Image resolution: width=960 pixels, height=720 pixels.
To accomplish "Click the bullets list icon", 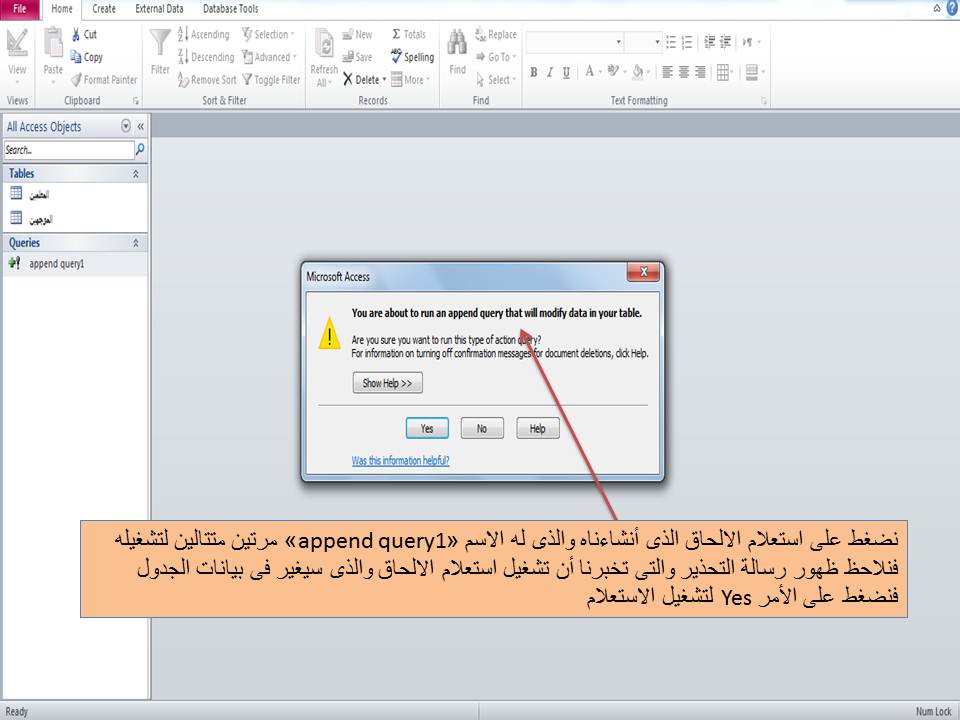I will click(x=671, y=42).
